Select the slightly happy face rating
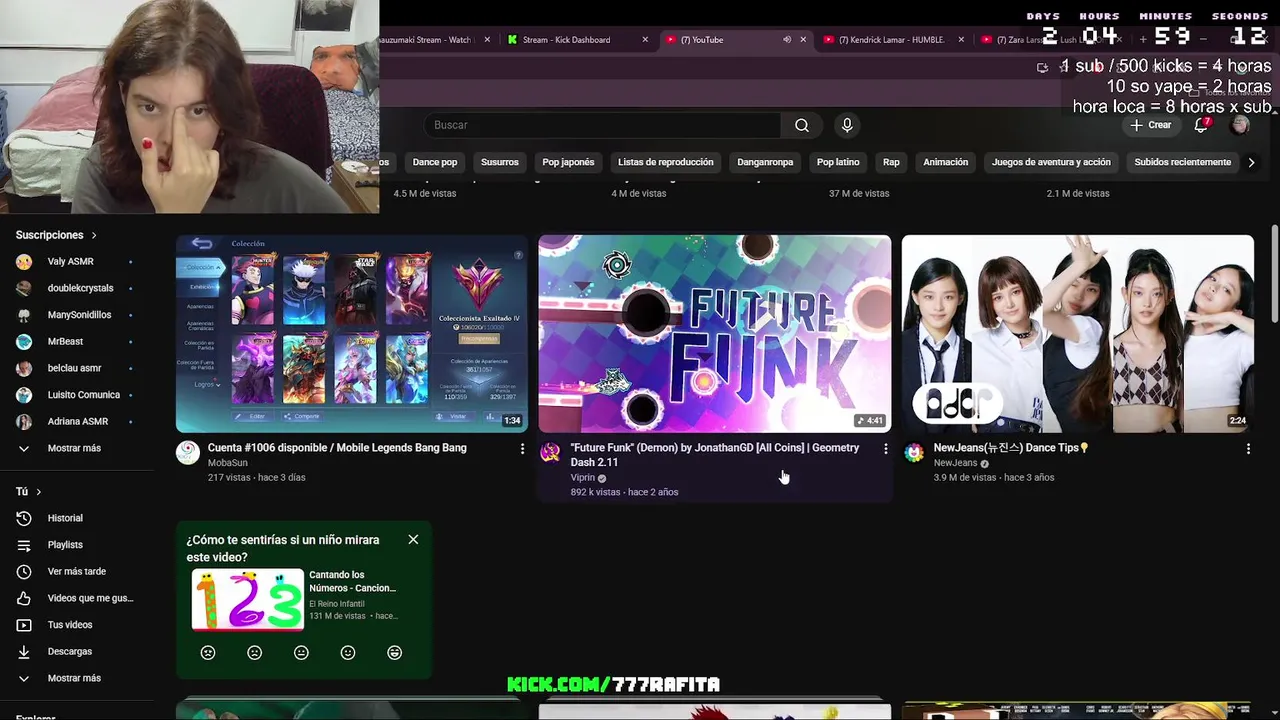The width and height of the screenshot is (1280, 720). [348, 653]
